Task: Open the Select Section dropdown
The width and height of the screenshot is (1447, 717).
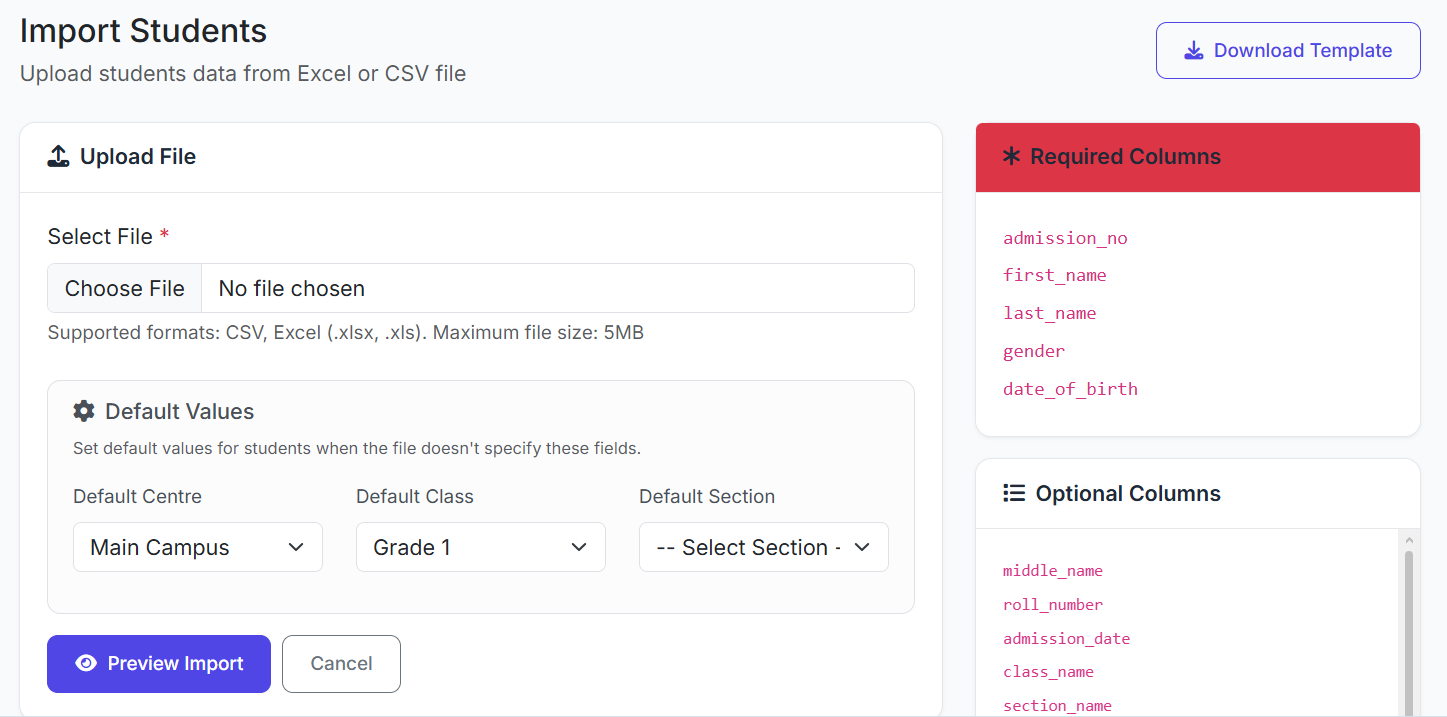Action: pyautogui.click(x=763, y=547)
